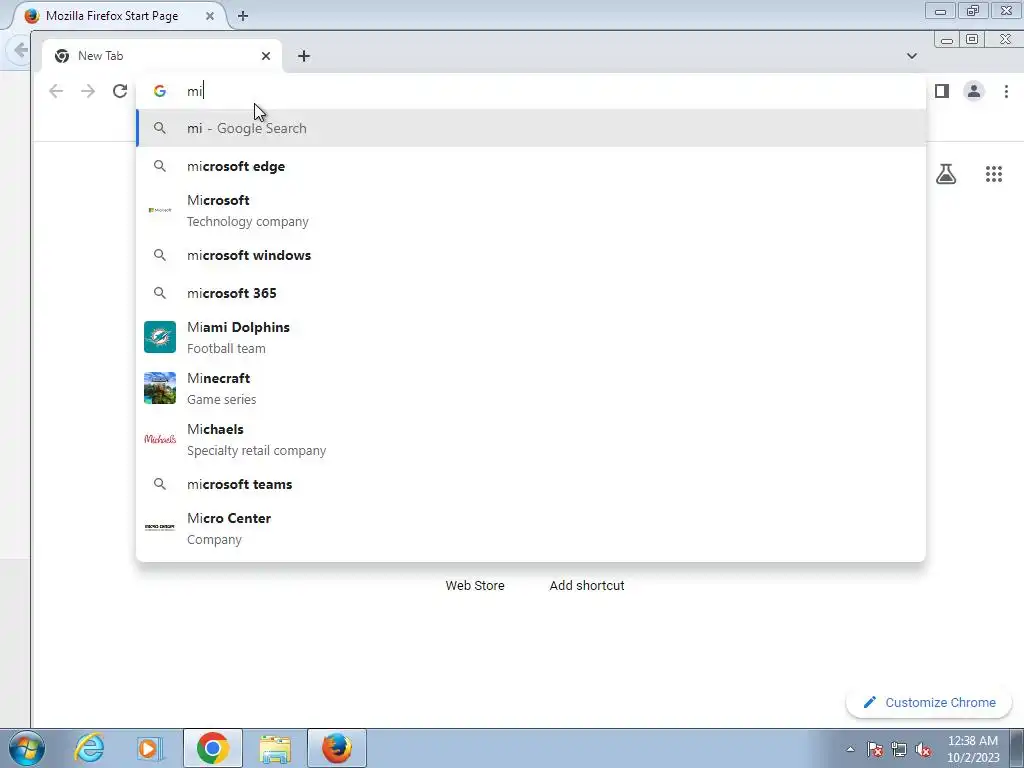Show hidden system tray icons arrow

(850, 750)
